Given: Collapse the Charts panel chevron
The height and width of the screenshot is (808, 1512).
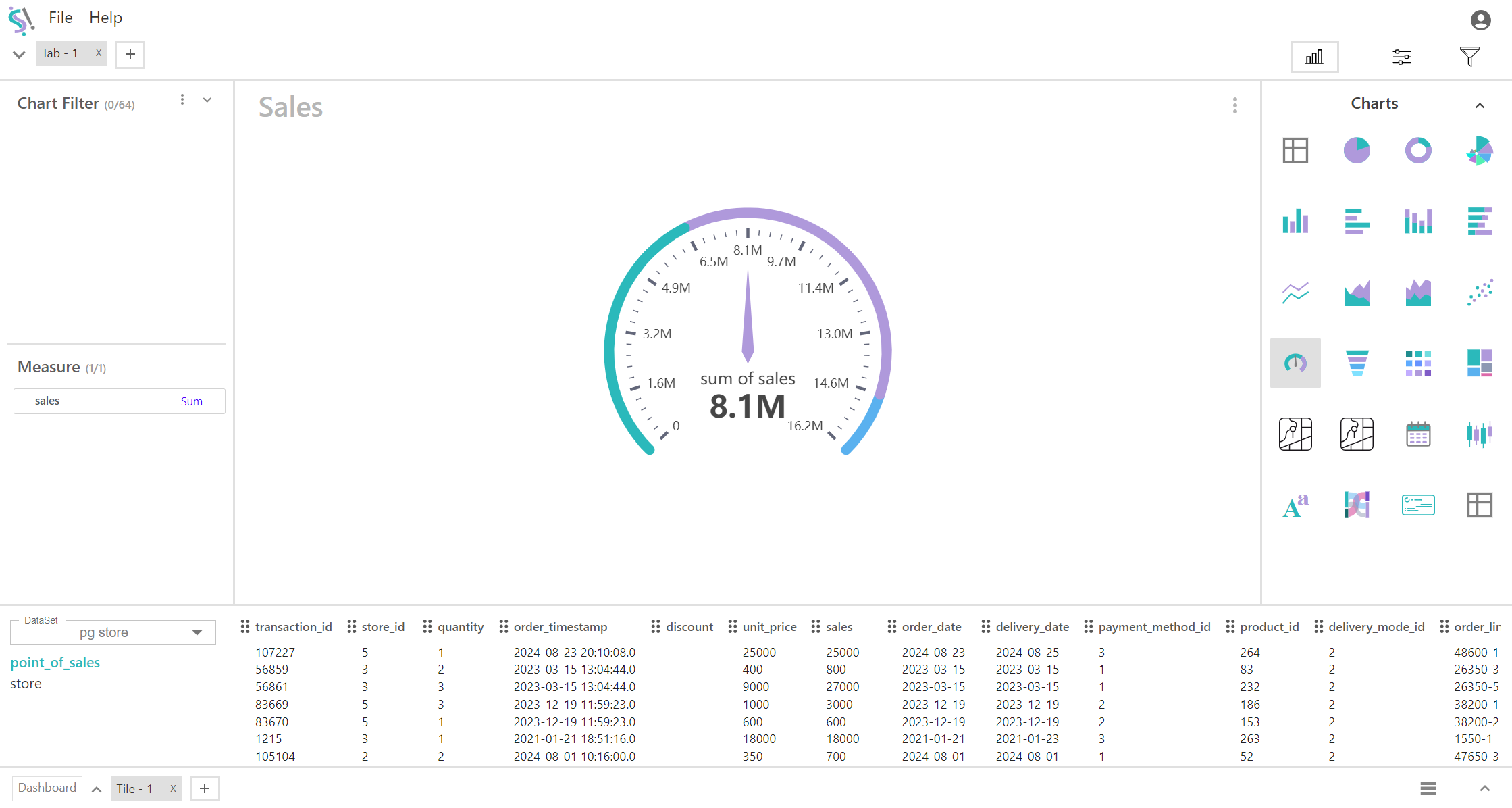Looking at the screenshot, I should pos(1480,105).
